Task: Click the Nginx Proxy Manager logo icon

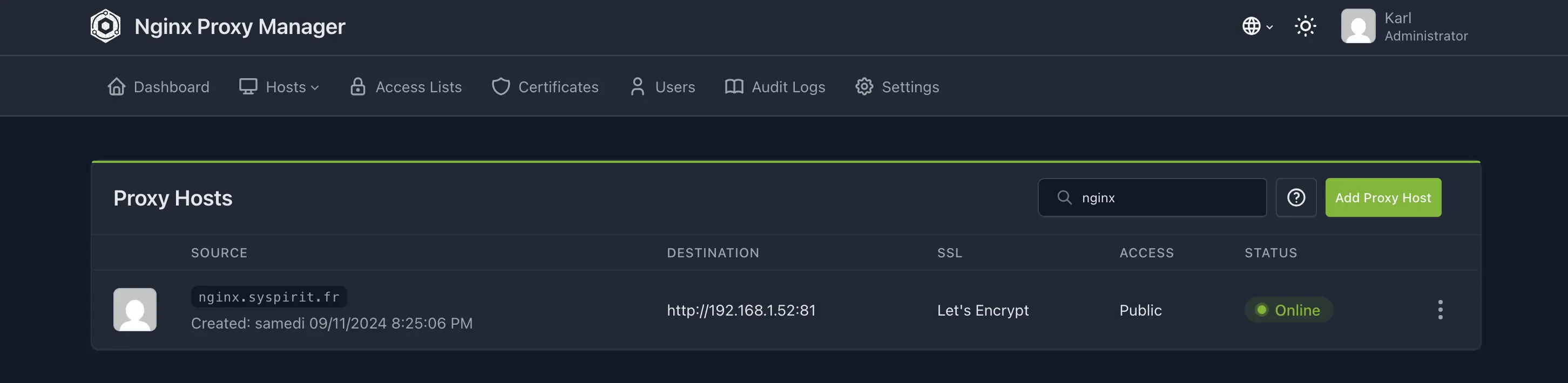Action: [106, 26]
